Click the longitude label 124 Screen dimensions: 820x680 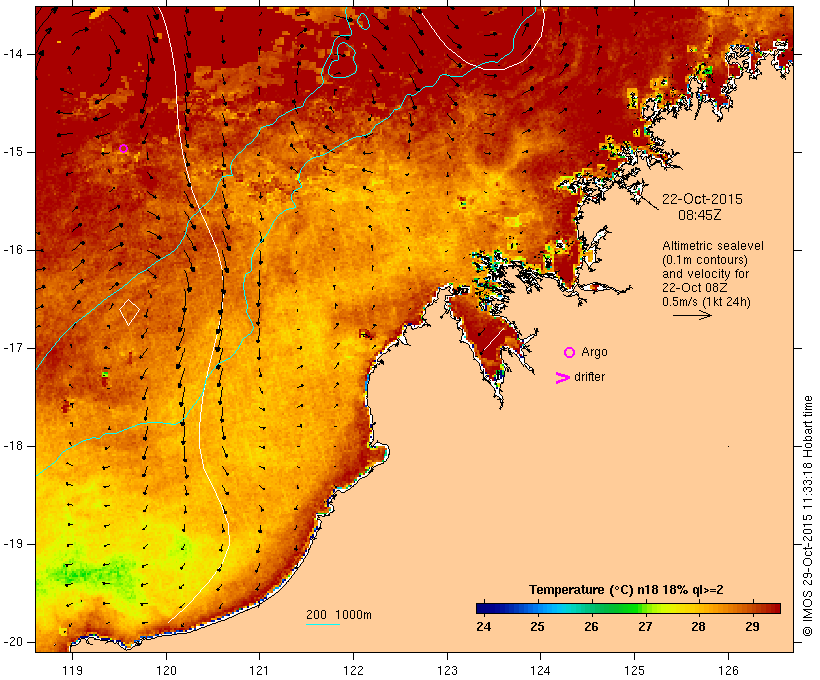(x=541, y=670)
